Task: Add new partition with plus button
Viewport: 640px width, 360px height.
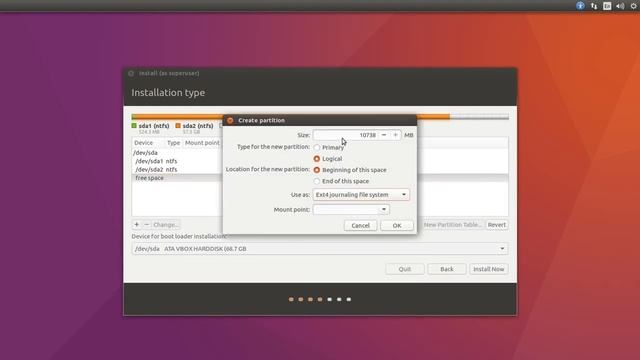Action: [x=137, y=224]
